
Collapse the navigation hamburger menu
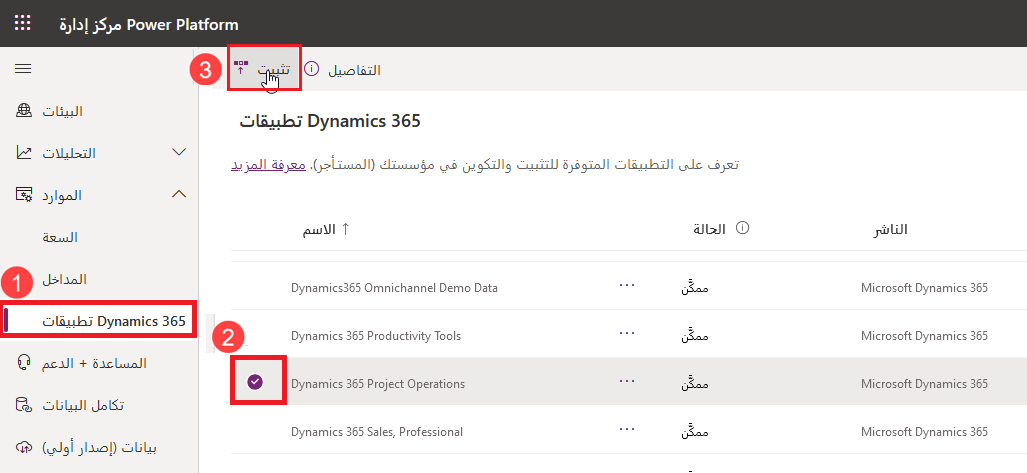point(23,69)
